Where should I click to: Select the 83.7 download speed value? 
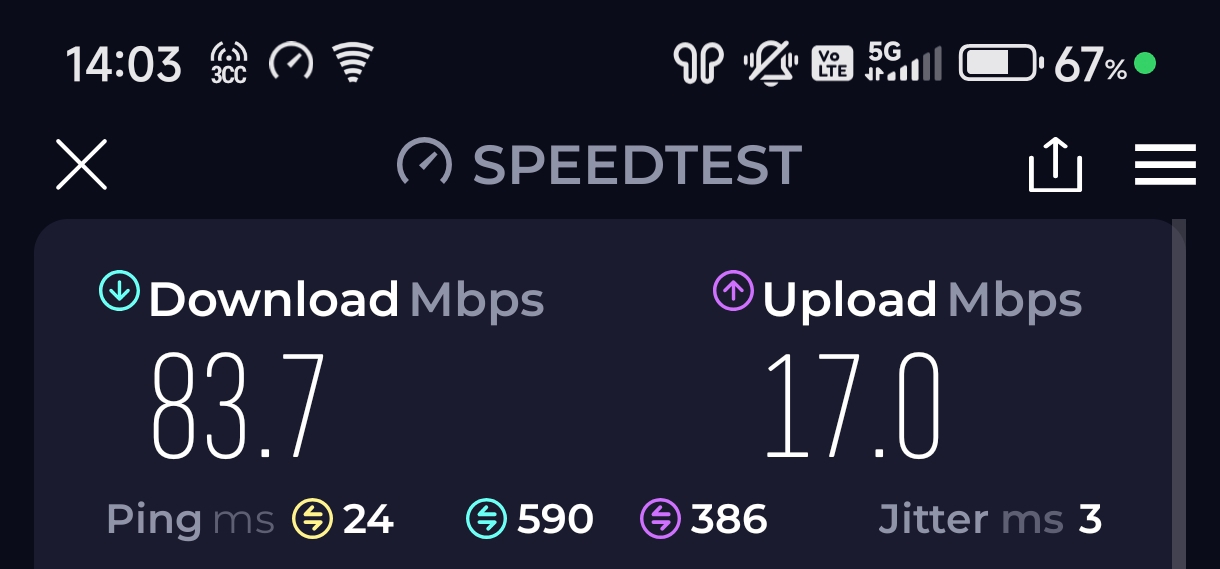point(238,406)
